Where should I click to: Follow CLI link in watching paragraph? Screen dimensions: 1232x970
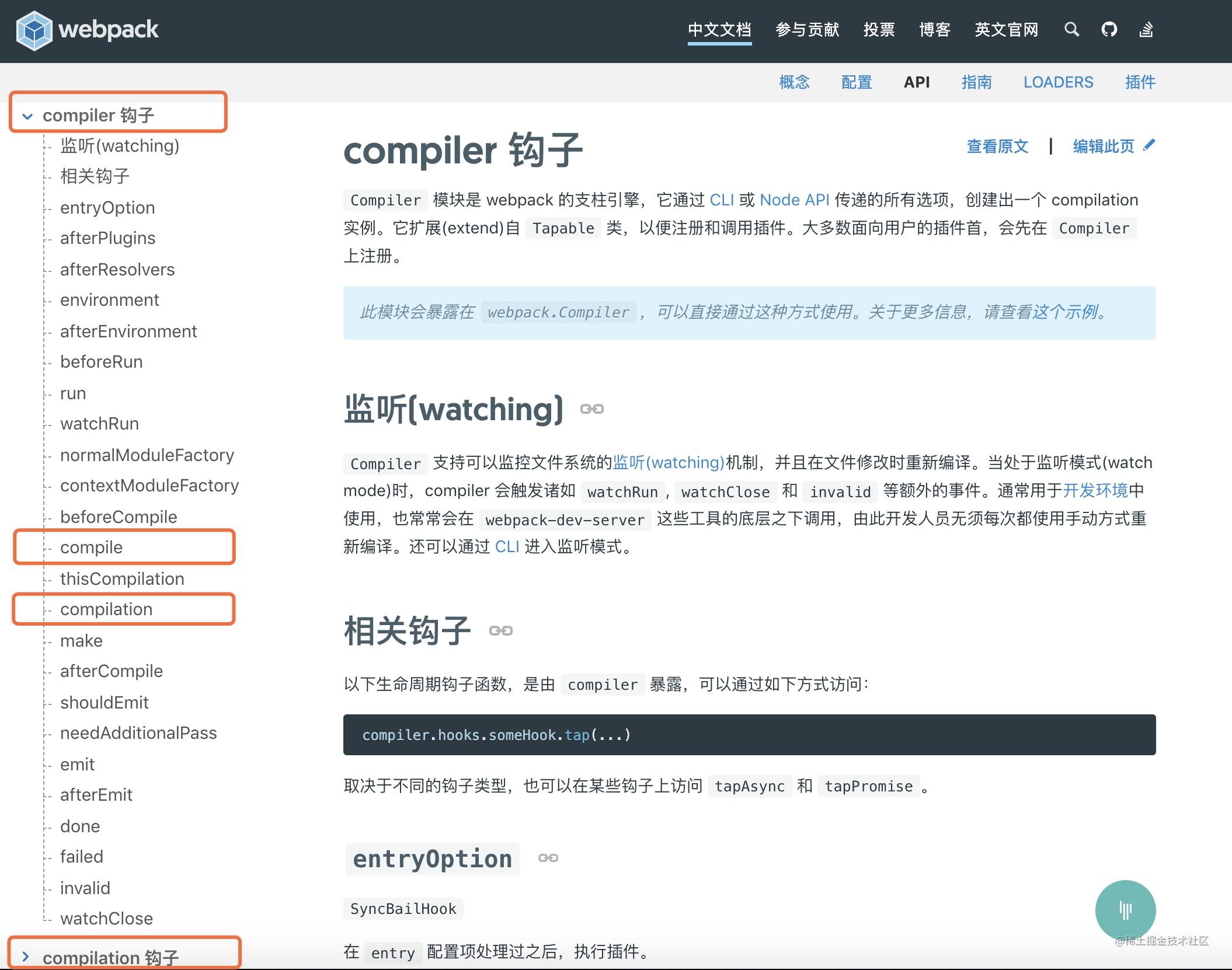coord(507,547)
